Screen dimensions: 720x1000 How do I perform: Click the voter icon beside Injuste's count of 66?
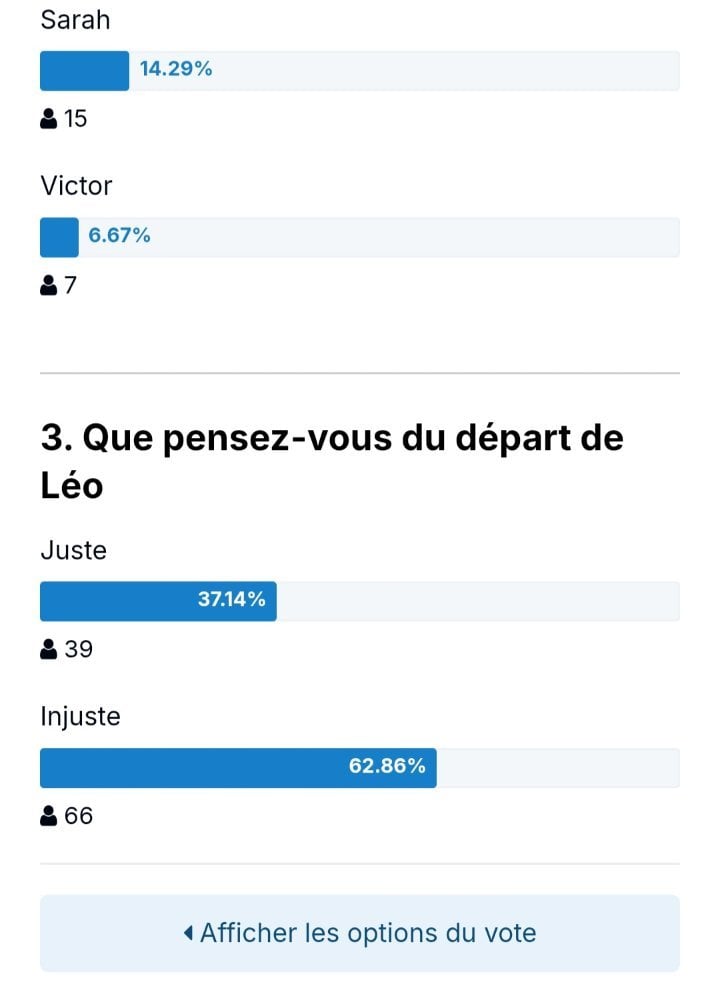point(48,816)
